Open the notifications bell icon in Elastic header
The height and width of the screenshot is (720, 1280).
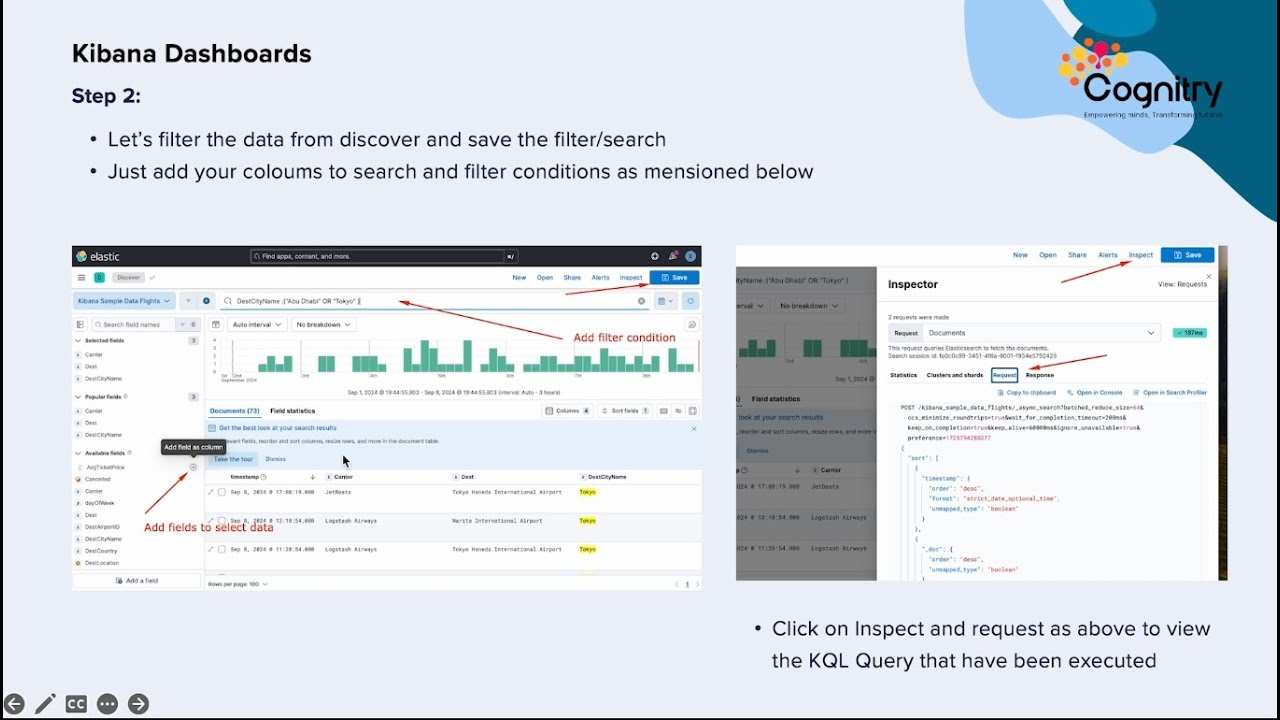(673, 256)
